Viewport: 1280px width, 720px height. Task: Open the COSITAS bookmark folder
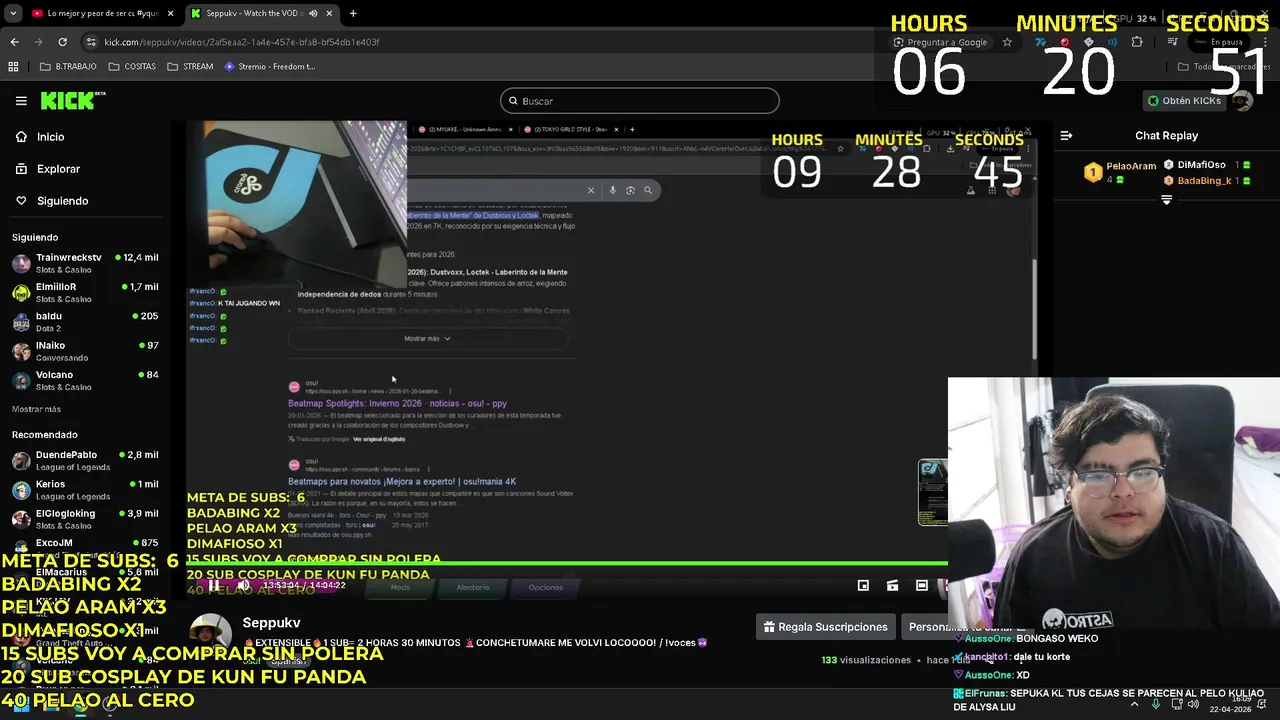[132, 66]
